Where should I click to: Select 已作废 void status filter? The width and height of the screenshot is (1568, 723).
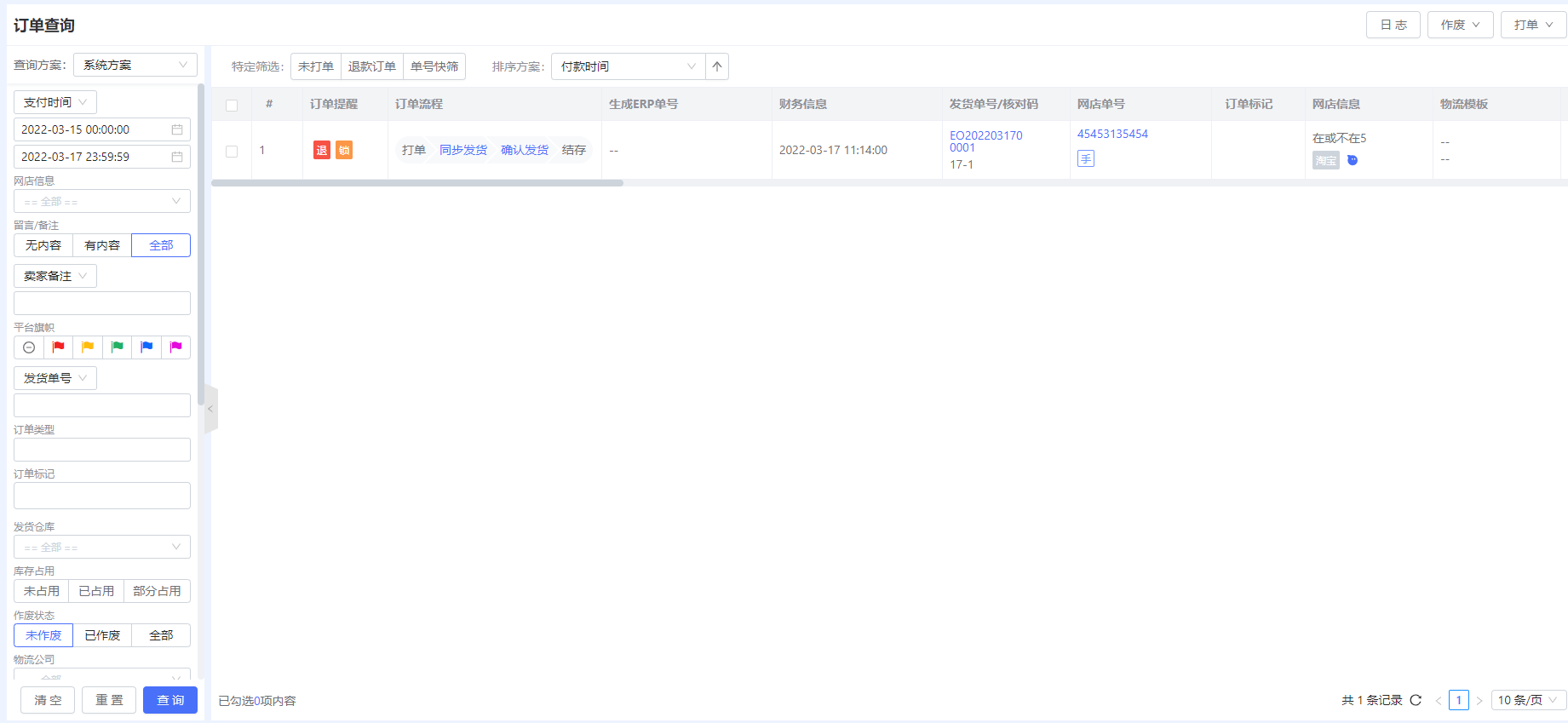(102, 635)
